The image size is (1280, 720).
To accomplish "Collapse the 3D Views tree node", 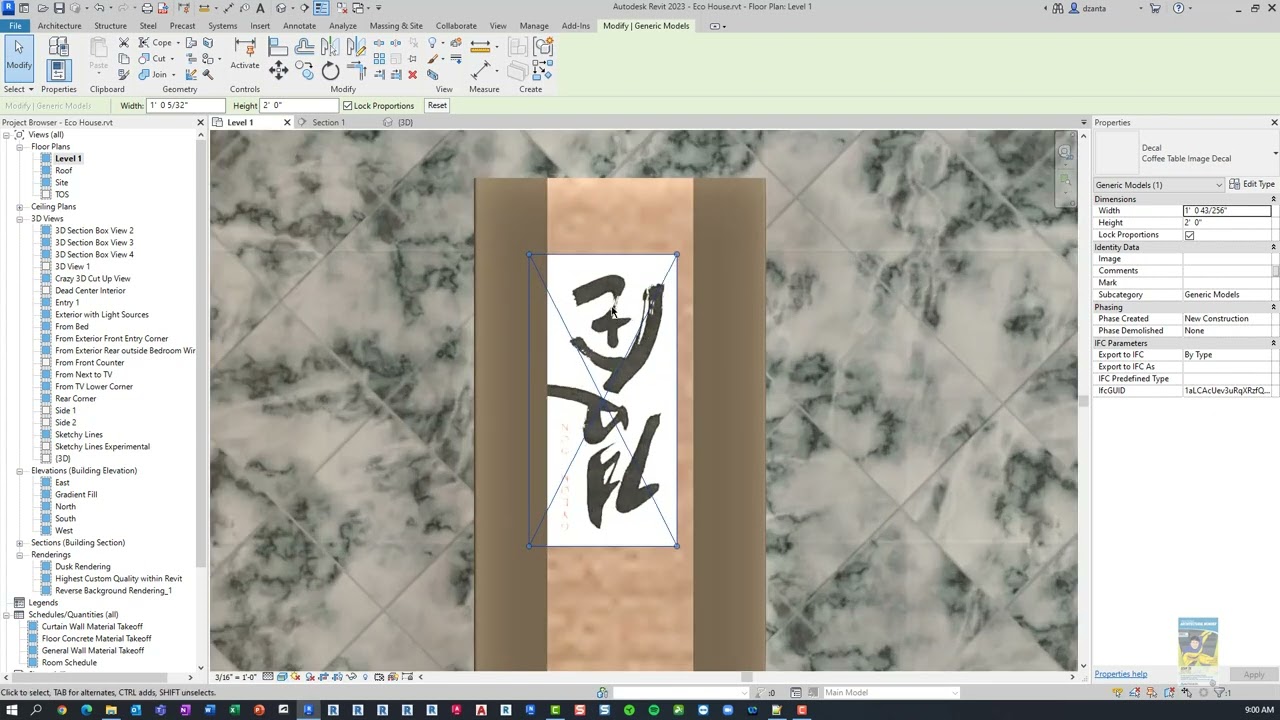I will [20, 219].
